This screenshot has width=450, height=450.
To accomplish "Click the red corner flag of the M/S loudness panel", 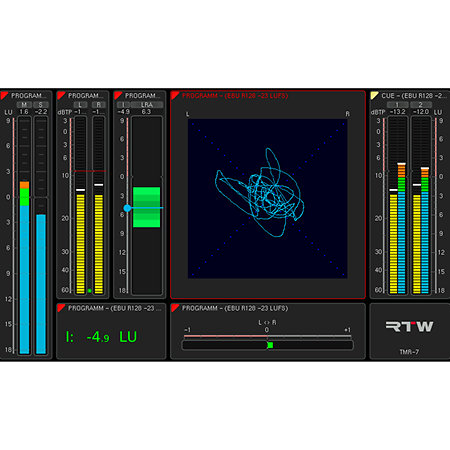I will pos(4,95).
